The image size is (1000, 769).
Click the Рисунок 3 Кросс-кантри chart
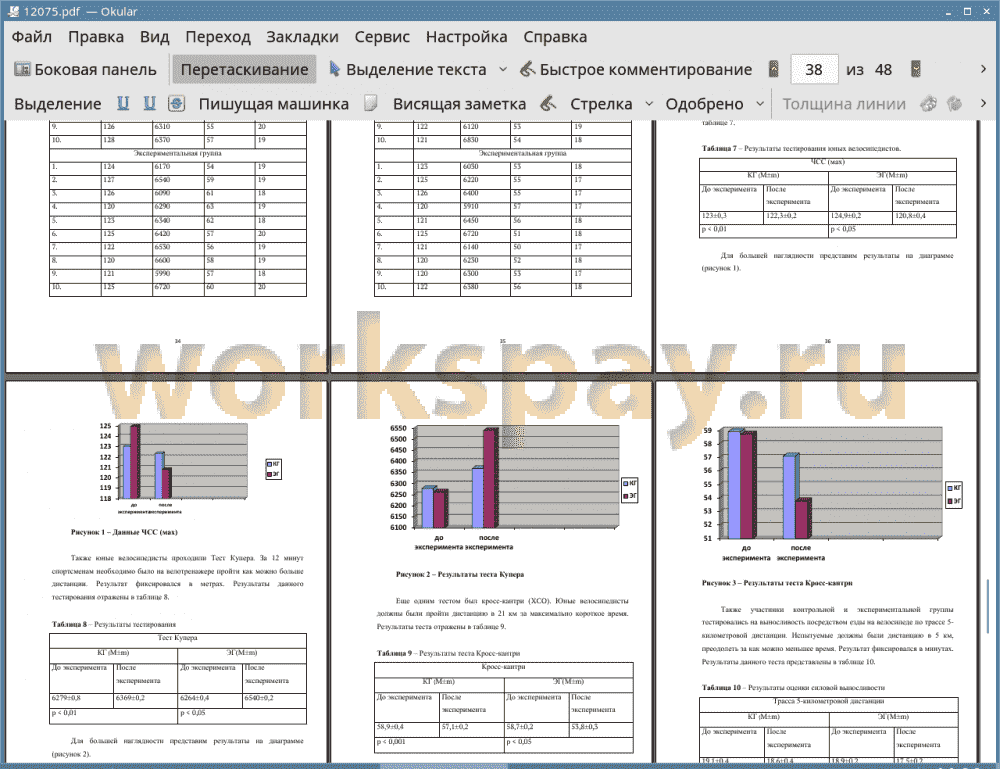(832, 495)
